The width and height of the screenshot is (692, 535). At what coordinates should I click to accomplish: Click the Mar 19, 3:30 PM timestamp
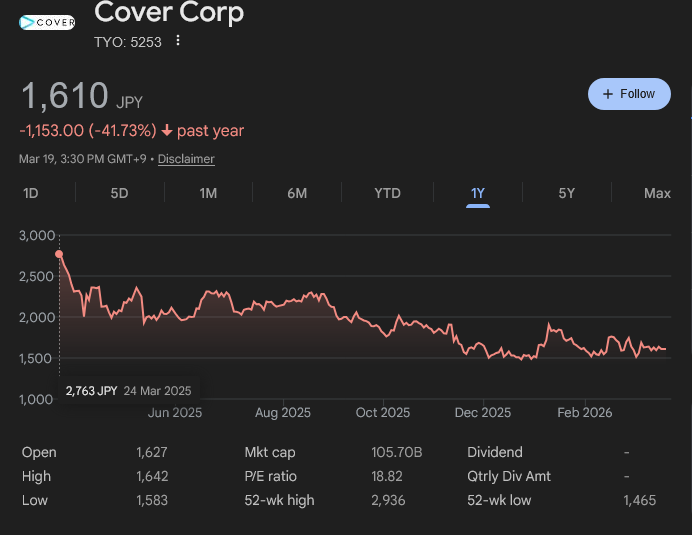(x=83, y=159)
